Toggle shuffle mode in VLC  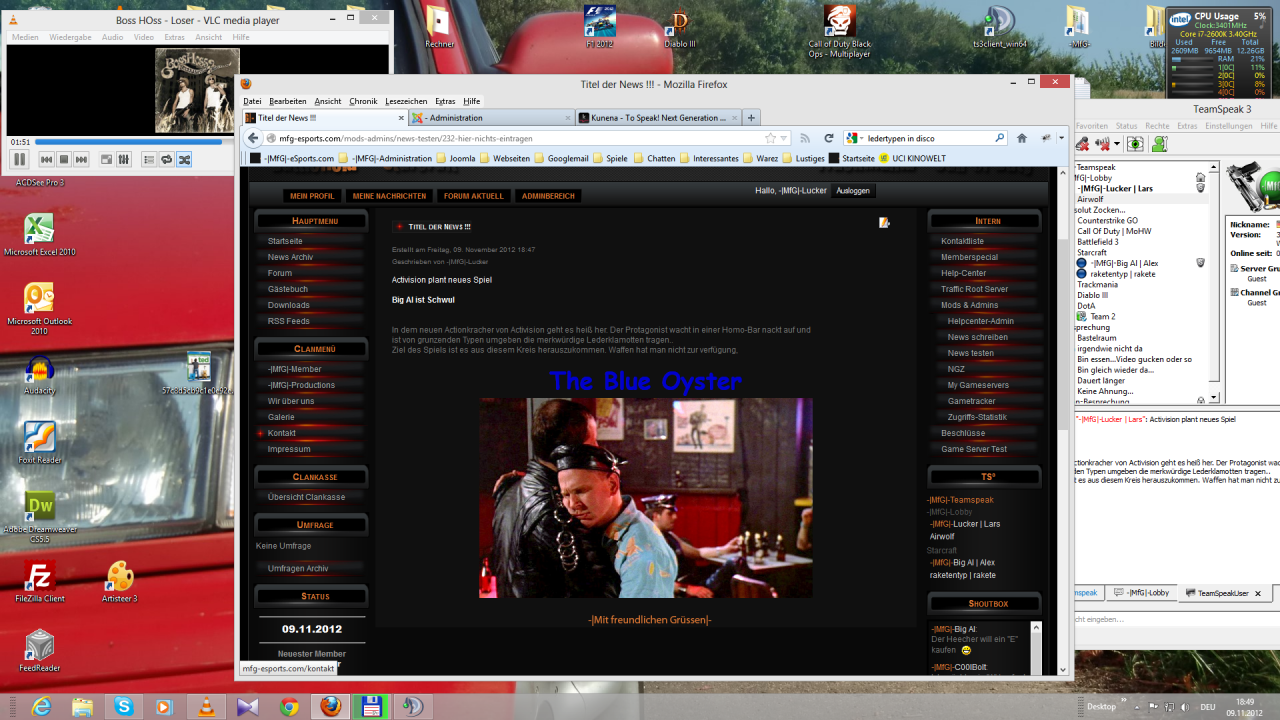point(185,159)
